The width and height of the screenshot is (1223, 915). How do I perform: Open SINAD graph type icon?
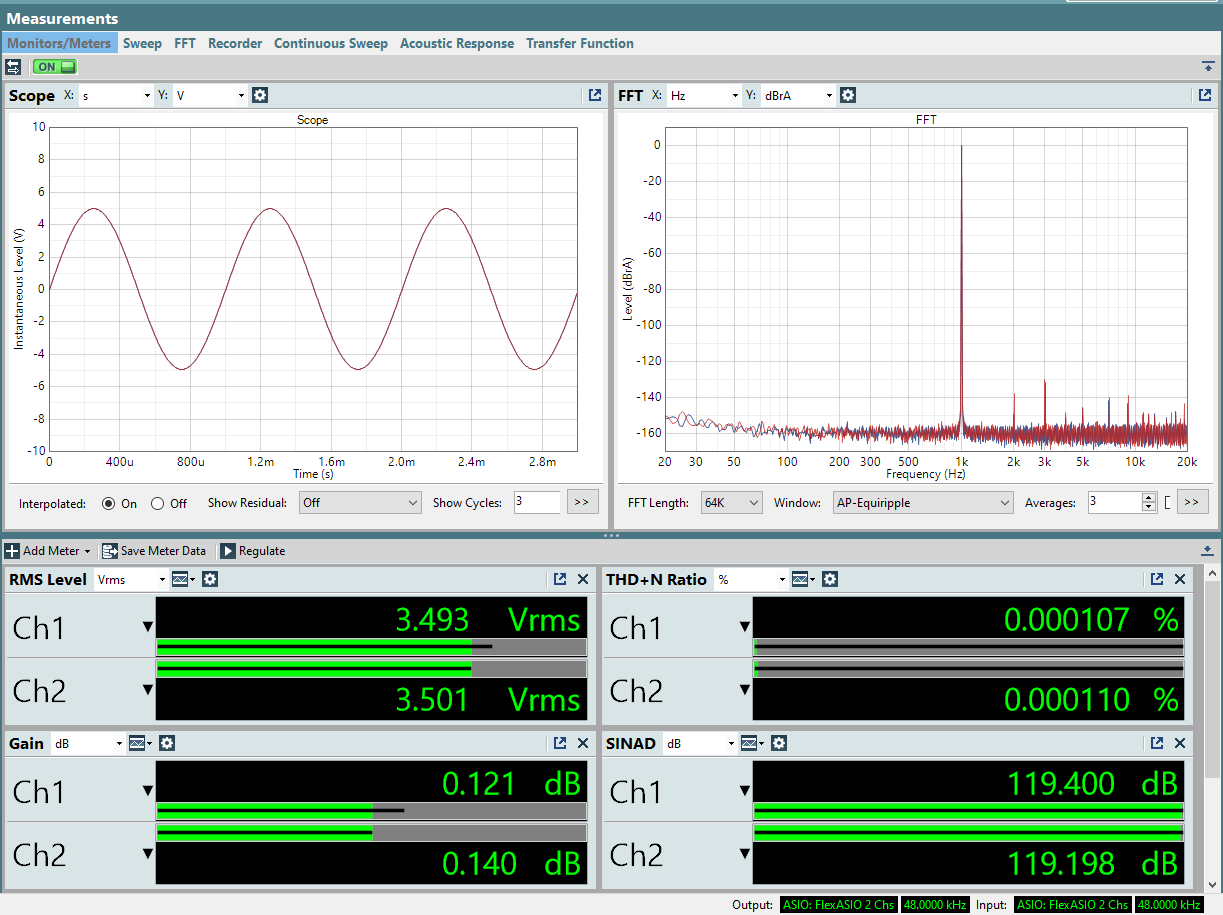[x=753, y=743]
